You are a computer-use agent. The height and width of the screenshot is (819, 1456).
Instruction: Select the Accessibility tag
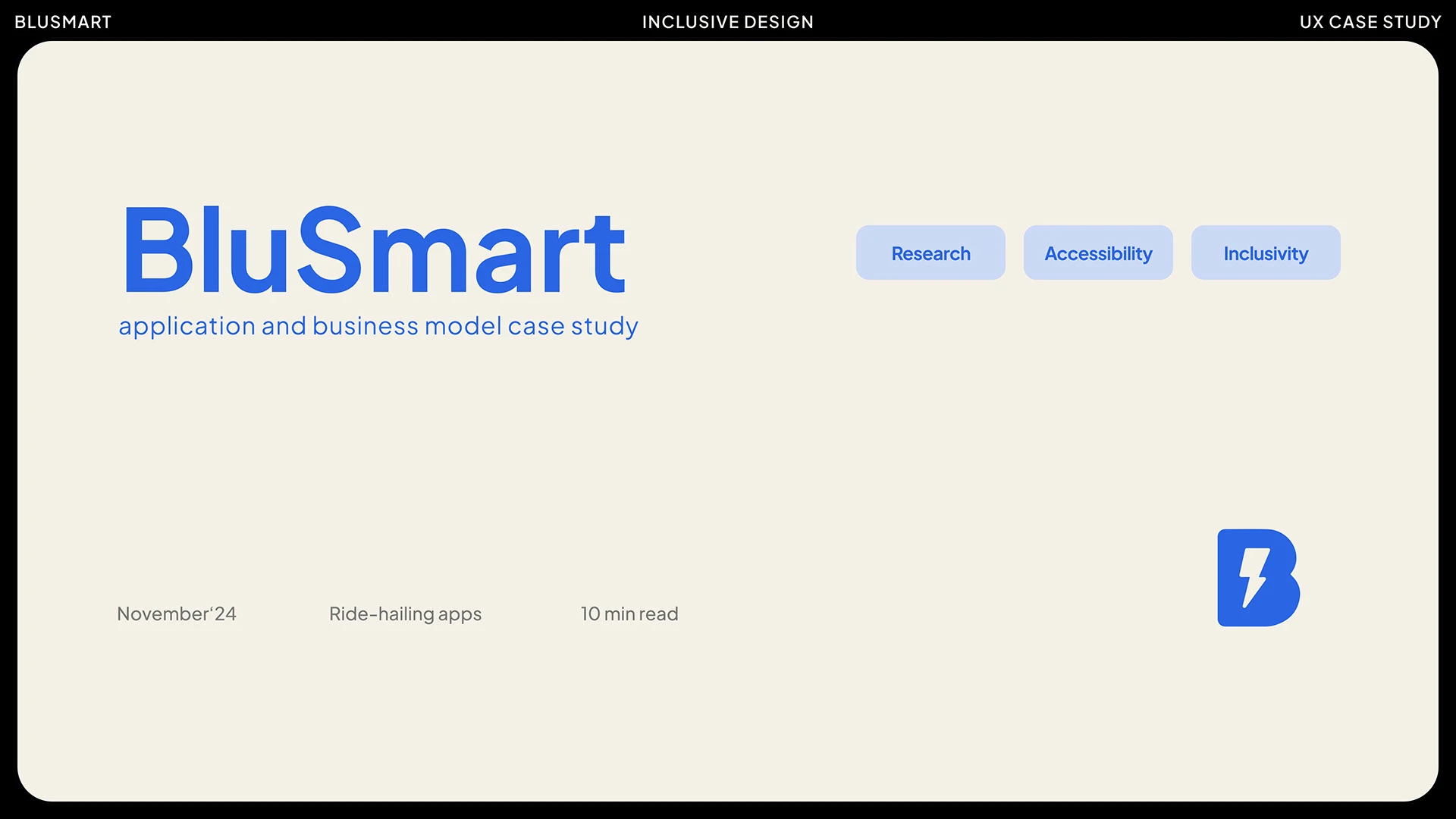pyautogui.click(x=1098, y=253)
